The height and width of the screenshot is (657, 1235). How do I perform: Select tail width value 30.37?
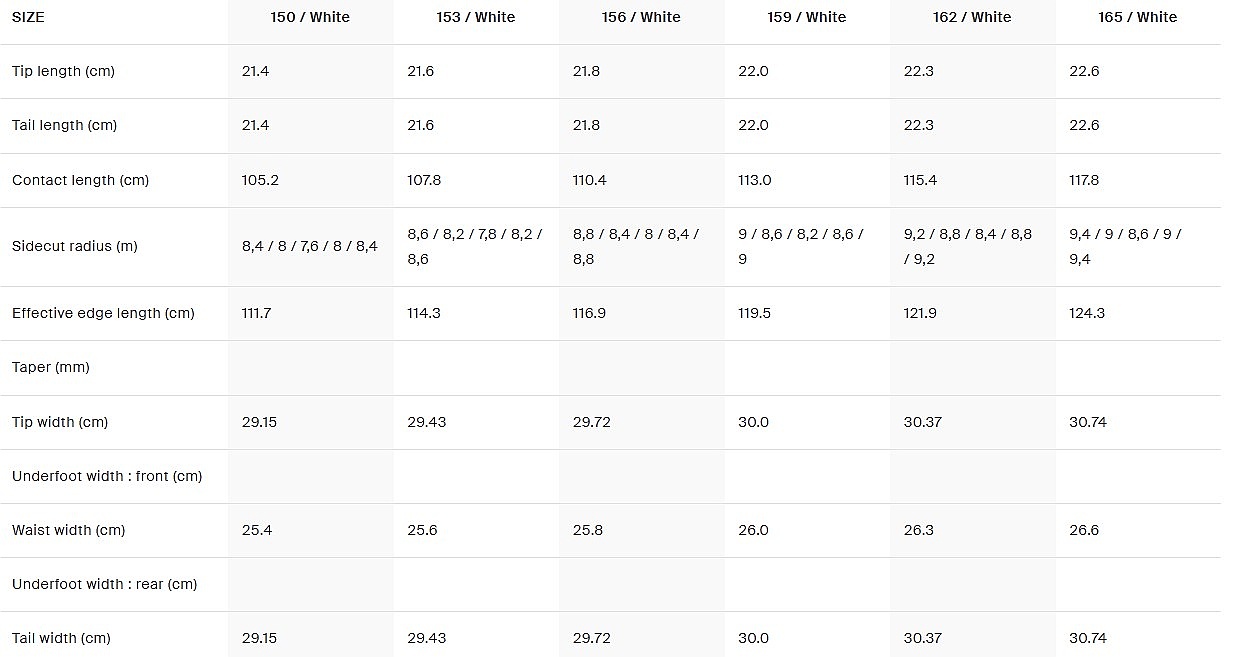pos(922,638)
